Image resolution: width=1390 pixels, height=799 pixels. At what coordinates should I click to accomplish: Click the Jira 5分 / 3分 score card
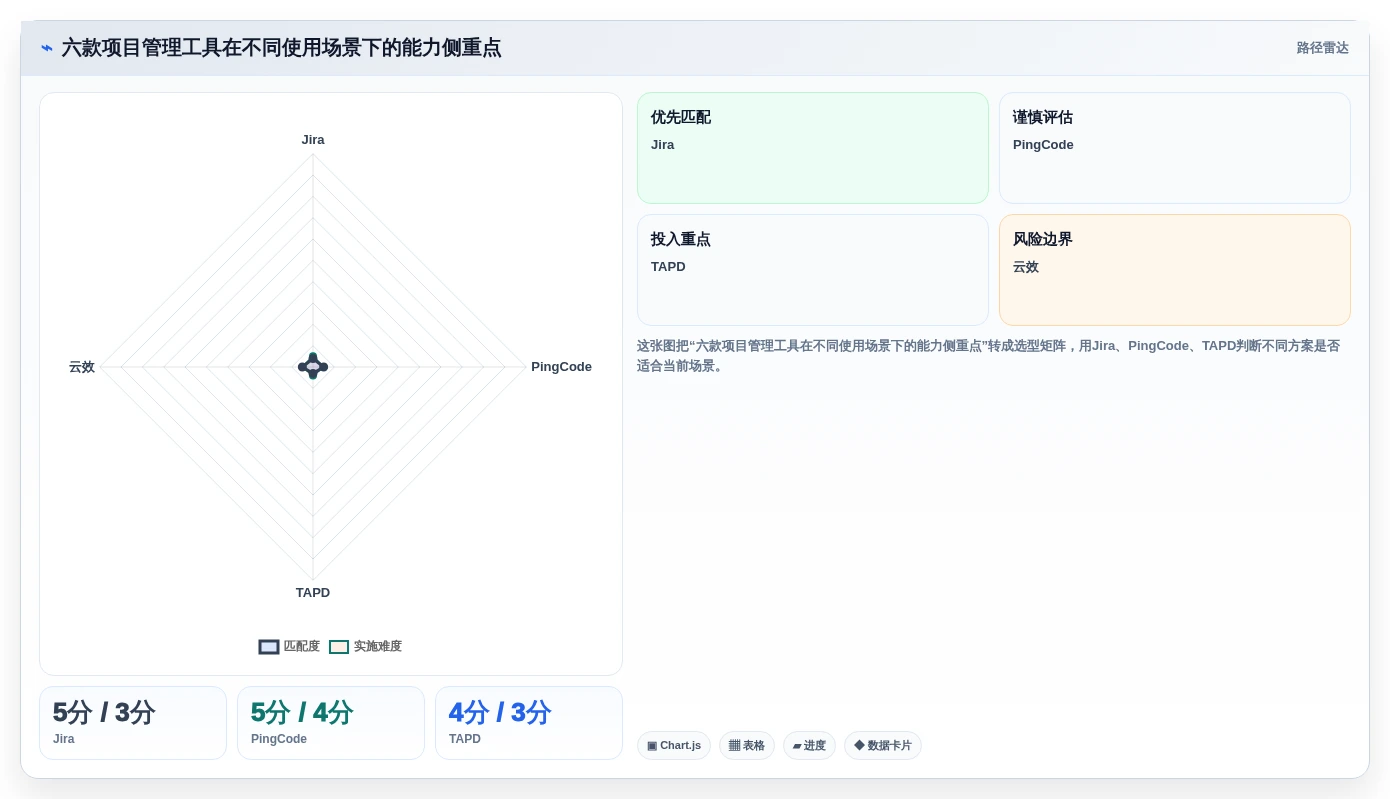pyautogui.click(x=133, y=723)
